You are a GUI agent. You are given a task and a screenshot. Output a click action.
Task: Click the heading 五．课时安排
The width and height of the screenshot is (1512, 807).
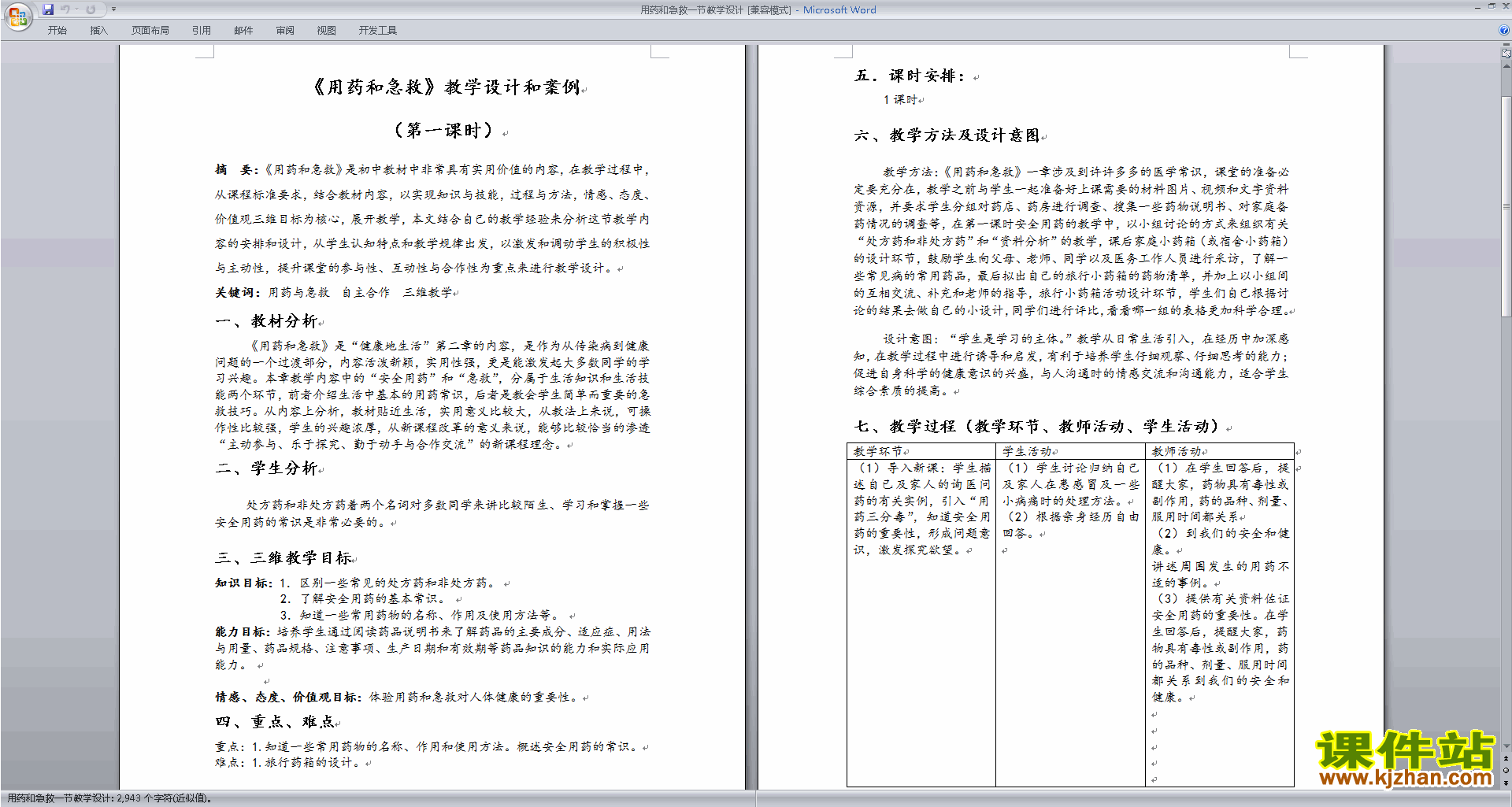(910, 76)
